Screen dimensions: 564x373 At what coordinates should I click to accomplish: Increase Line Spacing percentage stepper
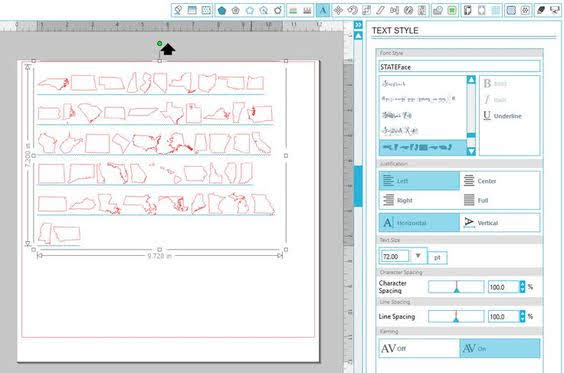click(522, 314)
